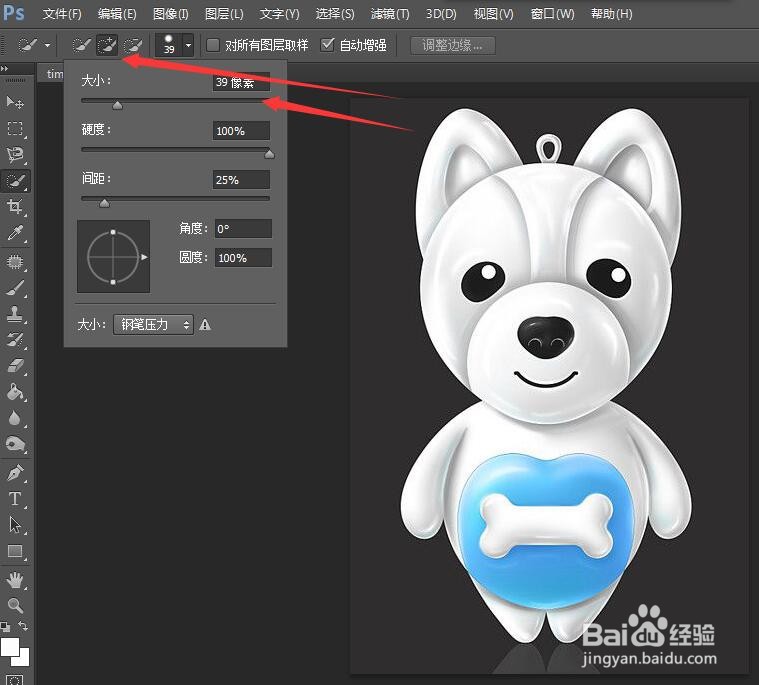759x685 pixels.
Task: Click the 硬度 hardness slider handle
Action: pyautogui.click(x=270, y=154)
